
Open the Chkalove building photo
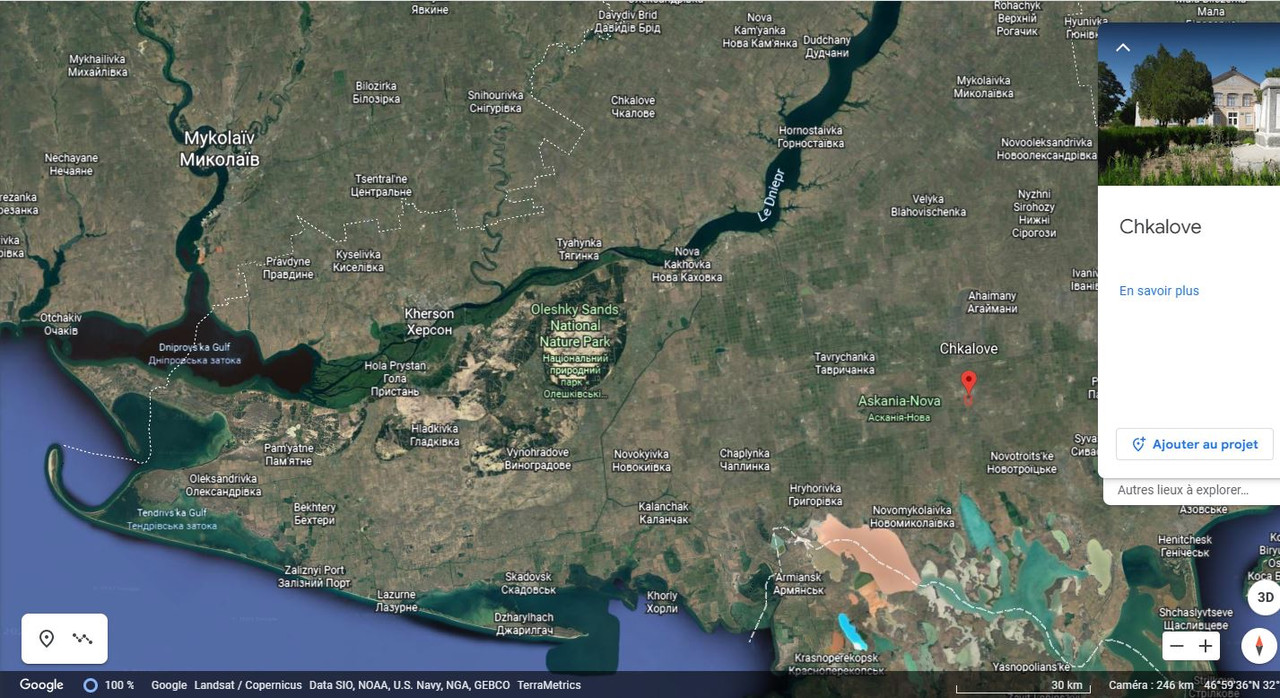point(1189,105)
